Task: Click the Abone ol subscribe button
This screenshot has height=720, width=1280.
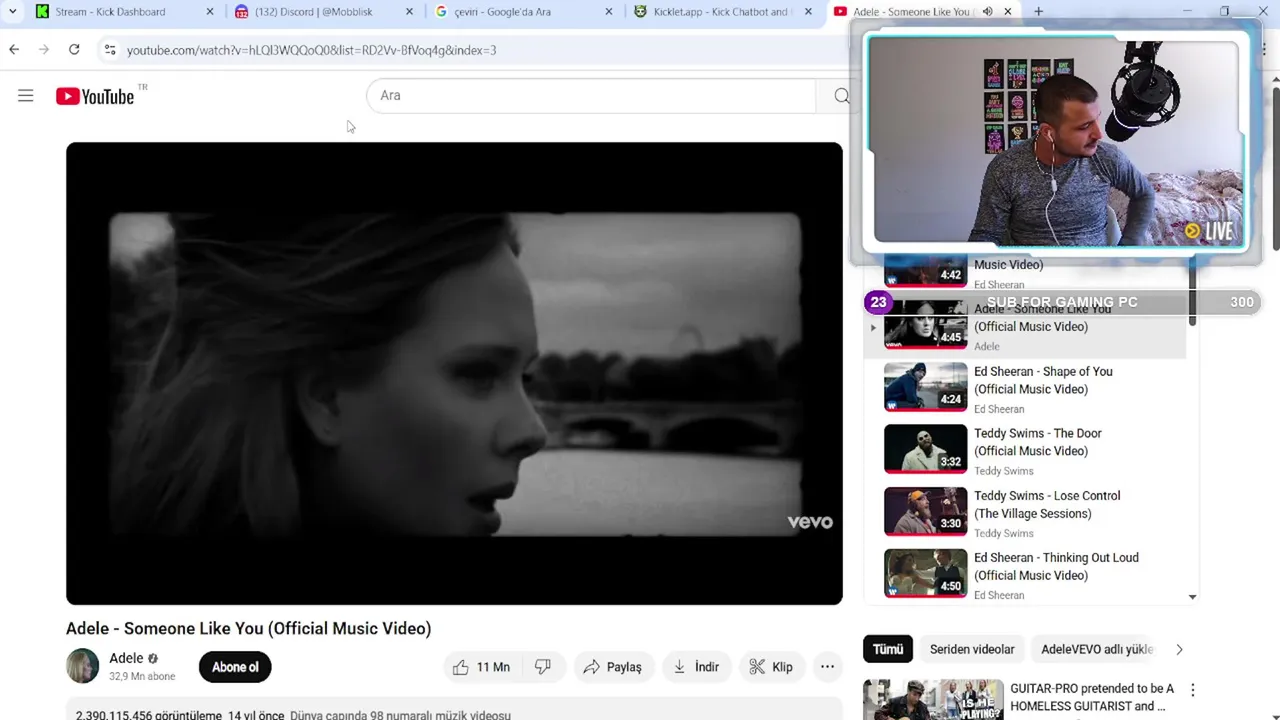Action: 235,667
